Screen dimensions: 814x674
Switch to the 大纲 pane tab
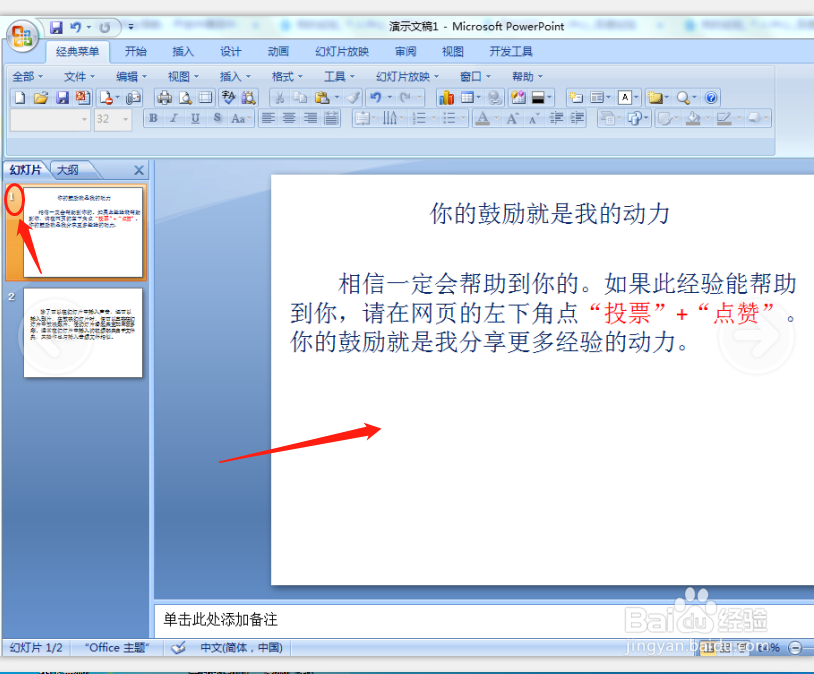click(68, 170)
